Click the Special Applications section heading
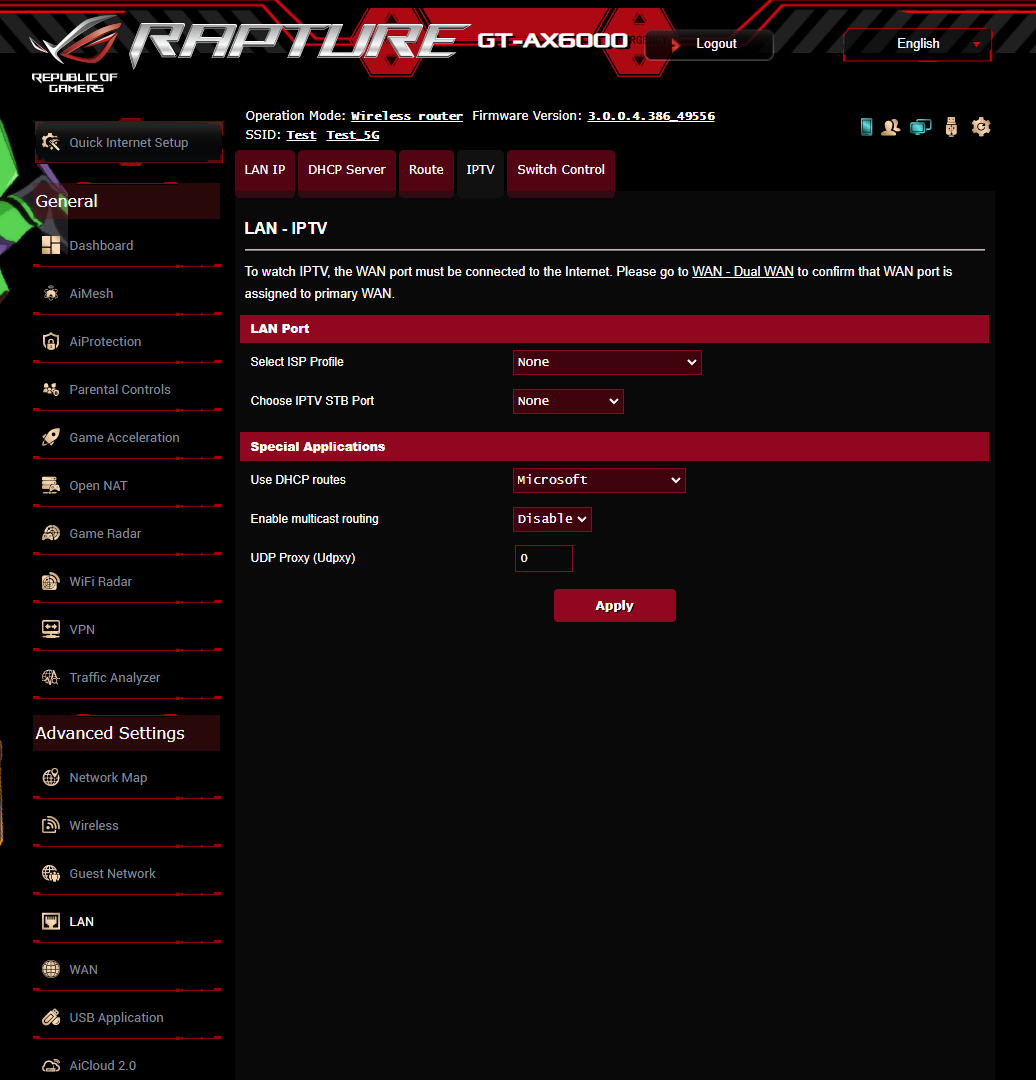 (x=318, y=447)
